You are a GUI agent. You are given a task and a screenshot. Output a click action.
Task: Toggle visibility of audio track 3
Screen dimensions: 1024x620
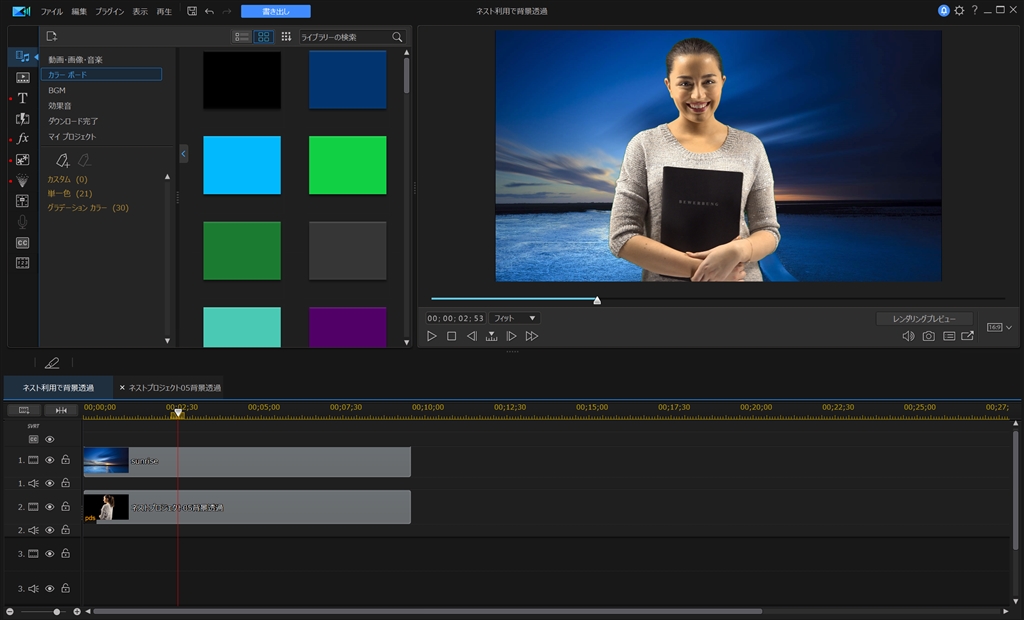pos(50,588)
